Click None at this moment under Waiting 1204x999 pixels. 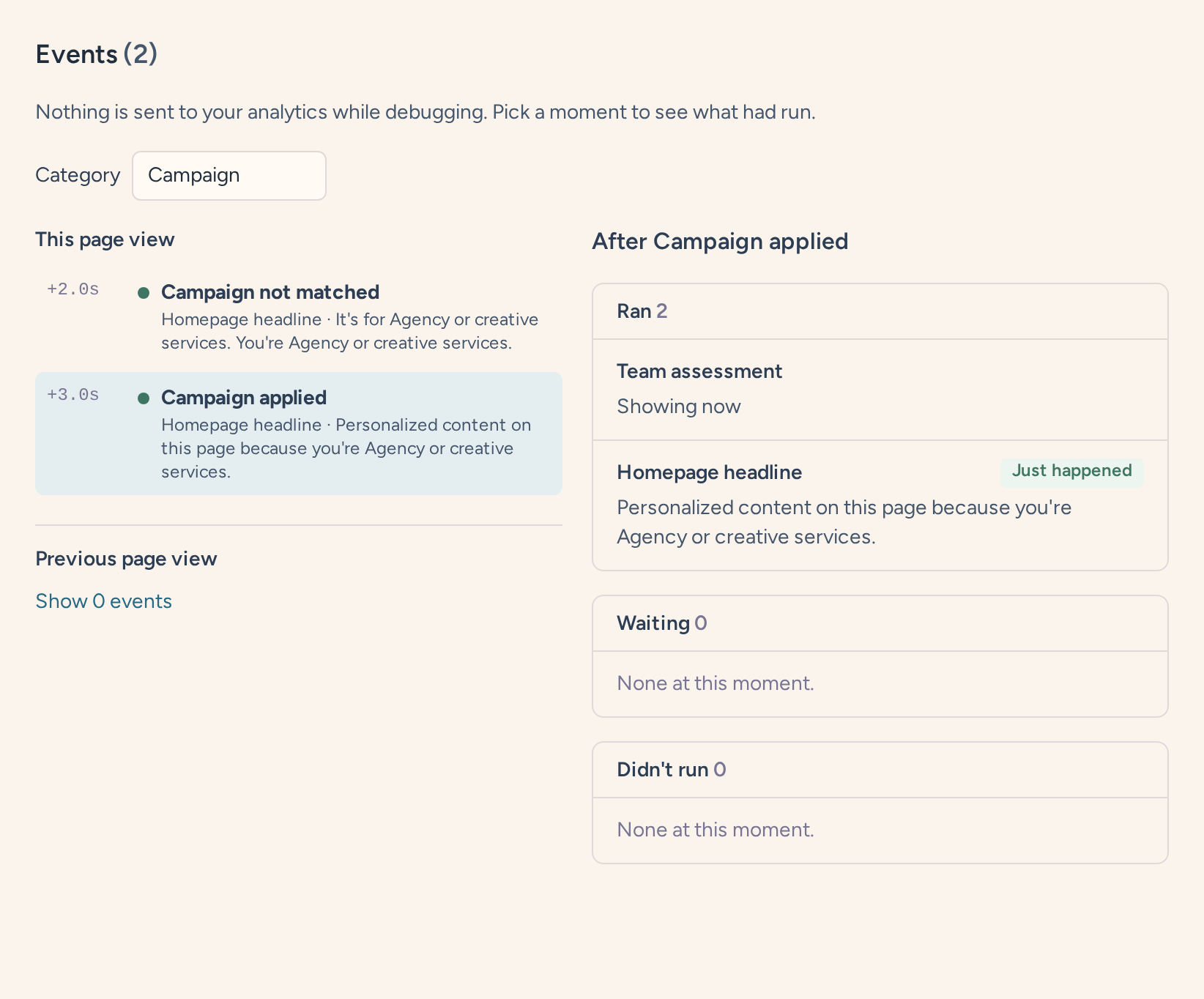[x=716, y=683]
